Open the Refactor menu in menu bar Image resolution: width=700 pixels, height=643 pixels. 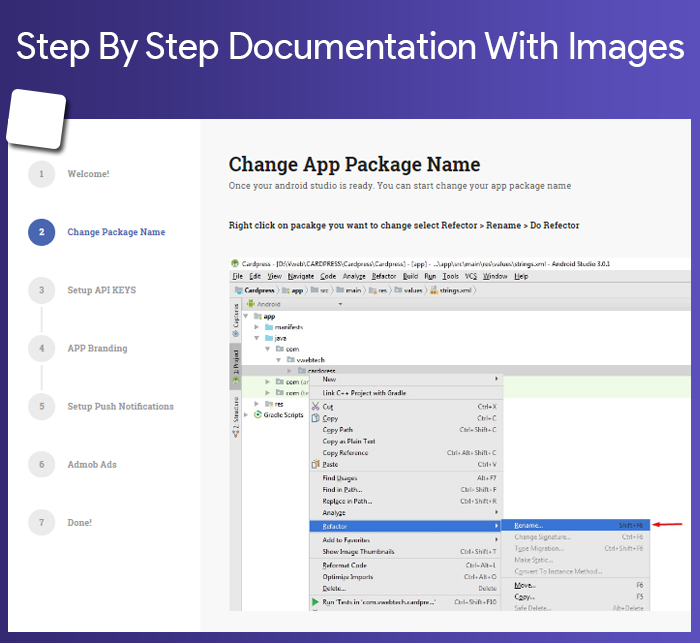(x=384, y=276)
